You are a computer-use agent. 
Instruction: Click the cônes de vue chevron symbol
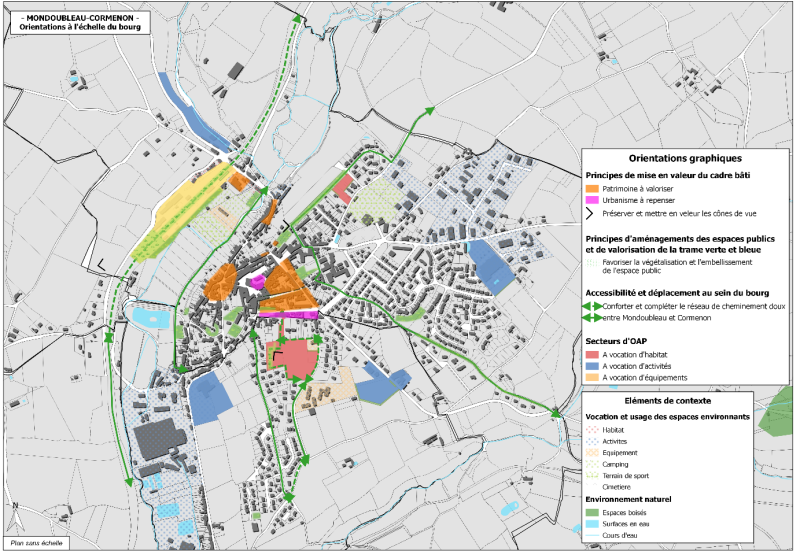tap(591, 213)
